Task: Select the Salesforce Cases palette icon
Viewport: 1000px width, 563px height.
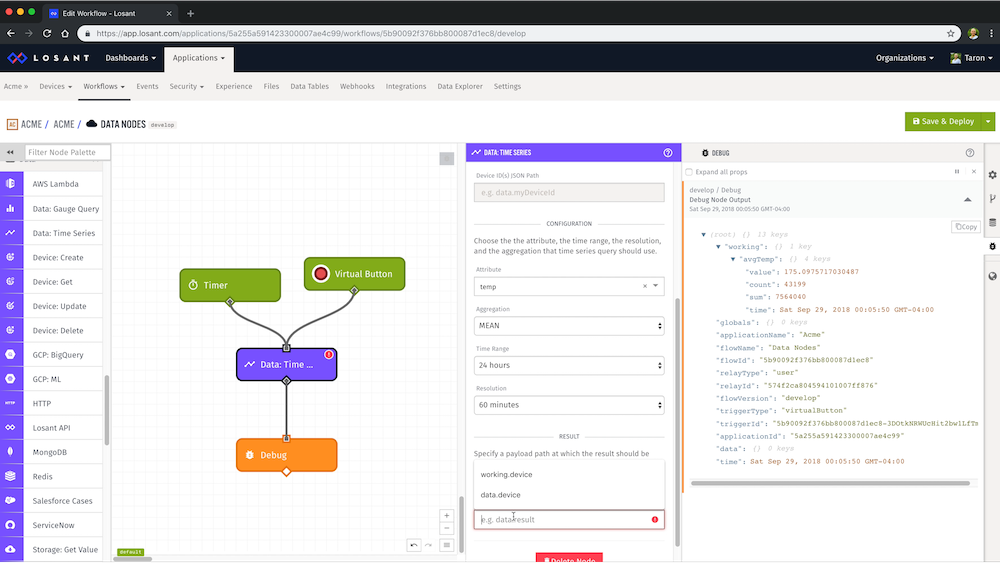Action: coord(11,501)
